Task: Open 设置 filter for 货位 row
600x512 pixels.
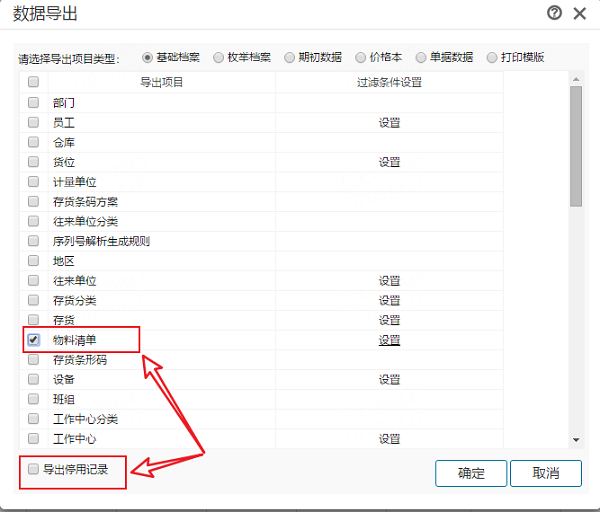Action: 389,162
